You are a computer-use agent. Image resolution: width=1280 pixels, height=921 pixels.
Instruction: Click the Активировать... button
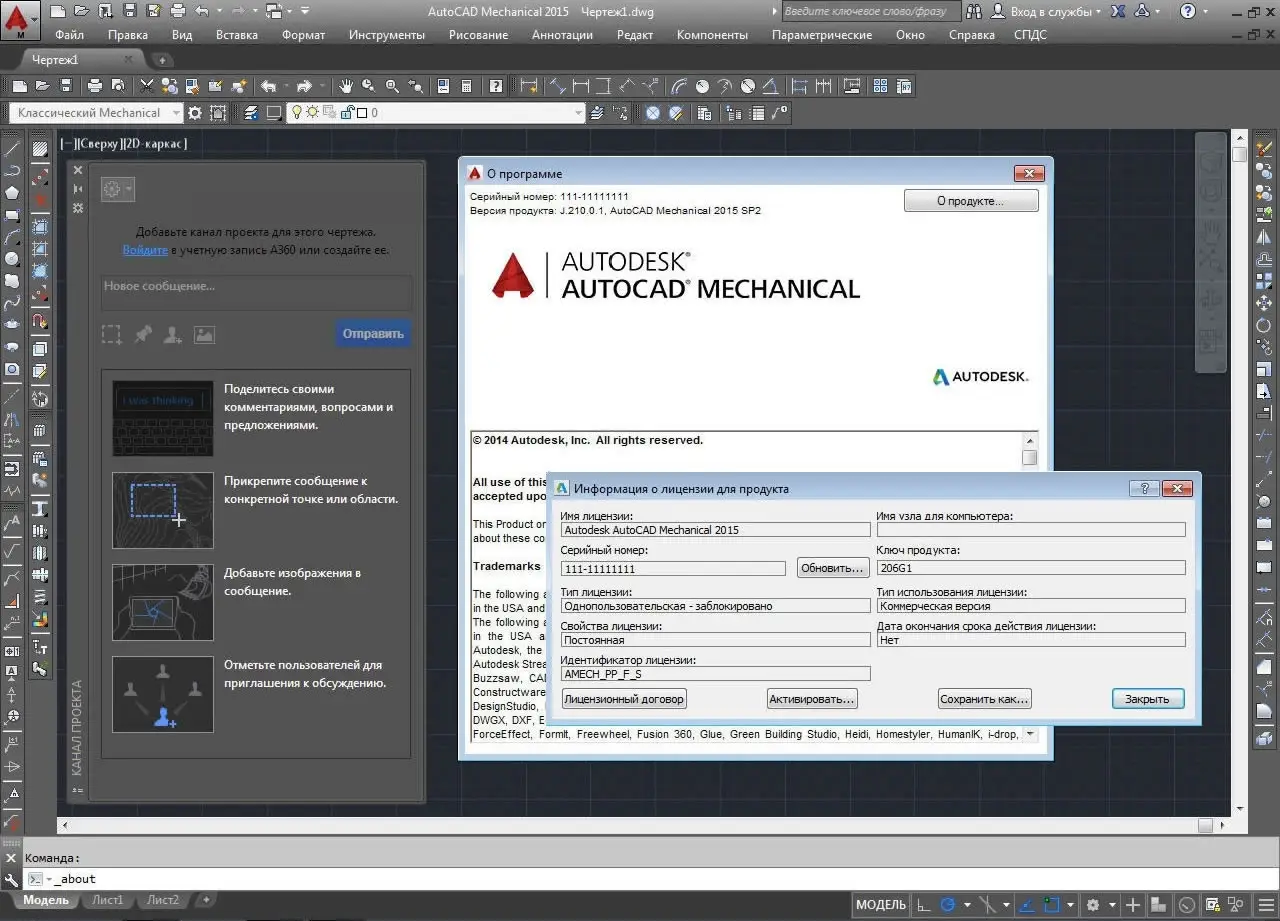click(812, 699)
